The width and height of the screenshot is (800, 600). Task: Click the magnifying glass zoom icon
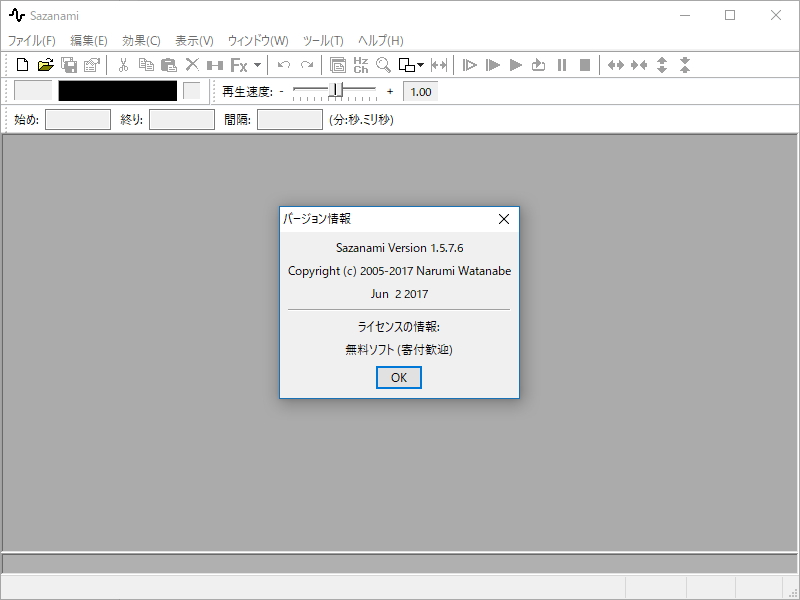pos(383,65)
